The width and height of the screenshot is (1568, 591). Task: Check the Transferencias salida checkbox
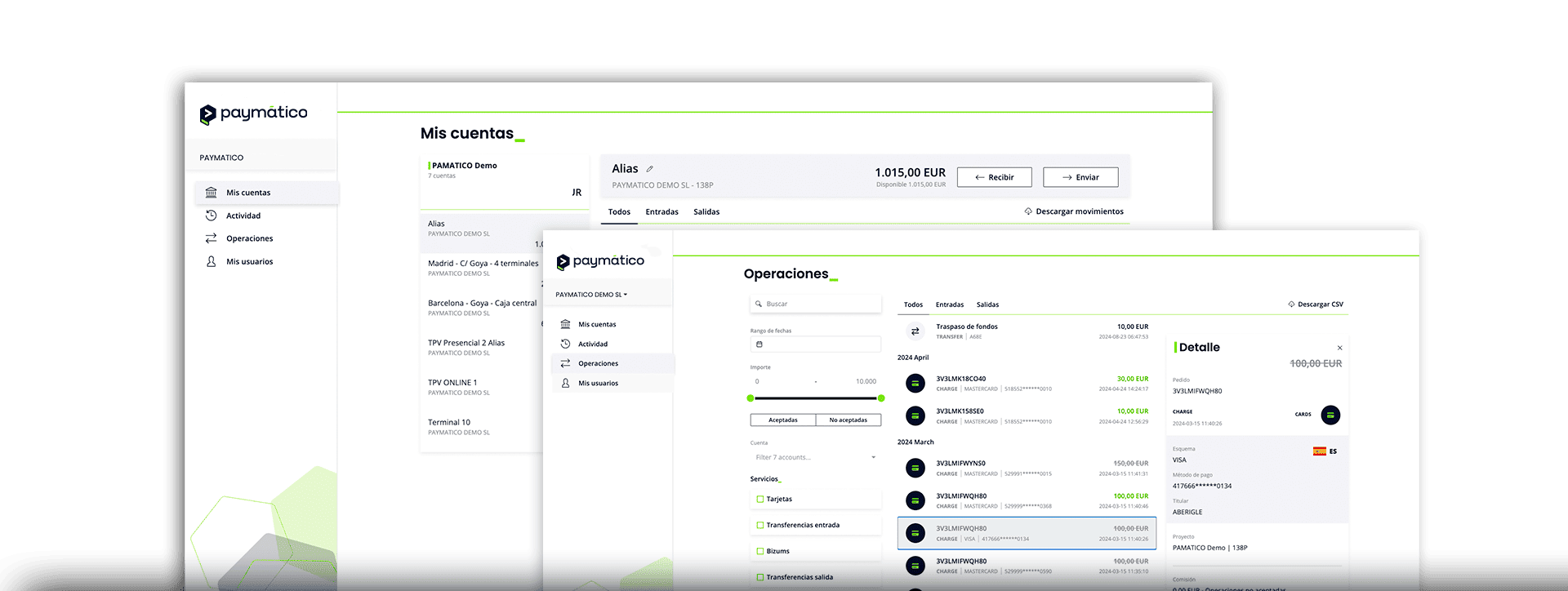(760, 577)
